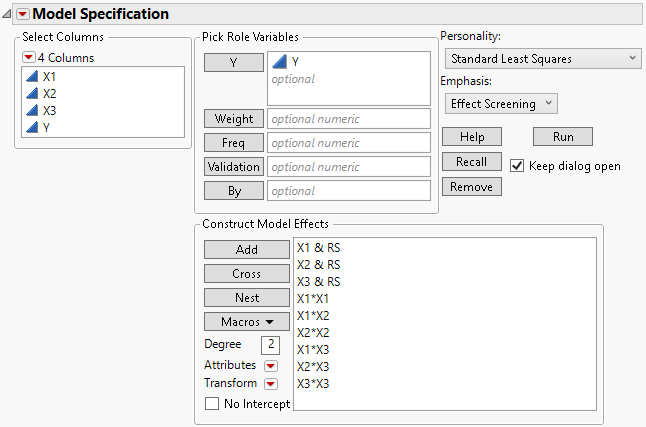Click the Add effect button

[247, 249]
